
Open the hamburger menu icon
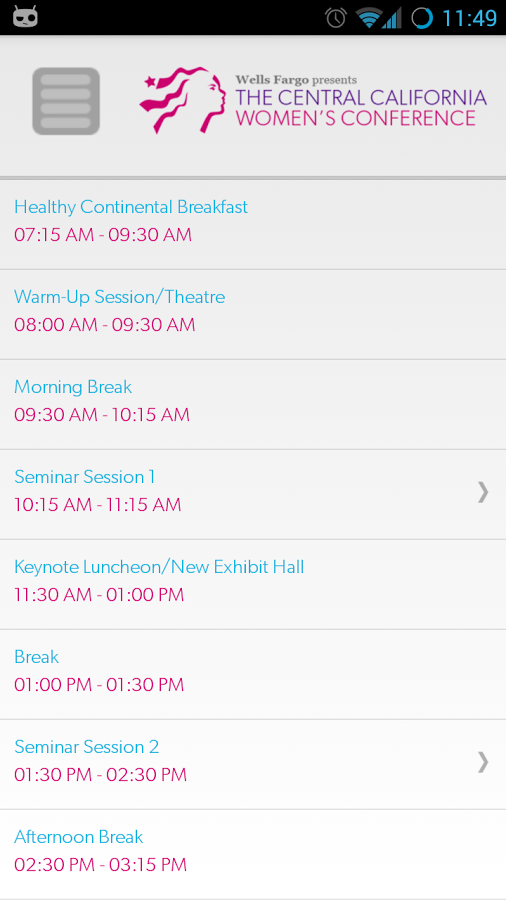click(x=66, y=102)
